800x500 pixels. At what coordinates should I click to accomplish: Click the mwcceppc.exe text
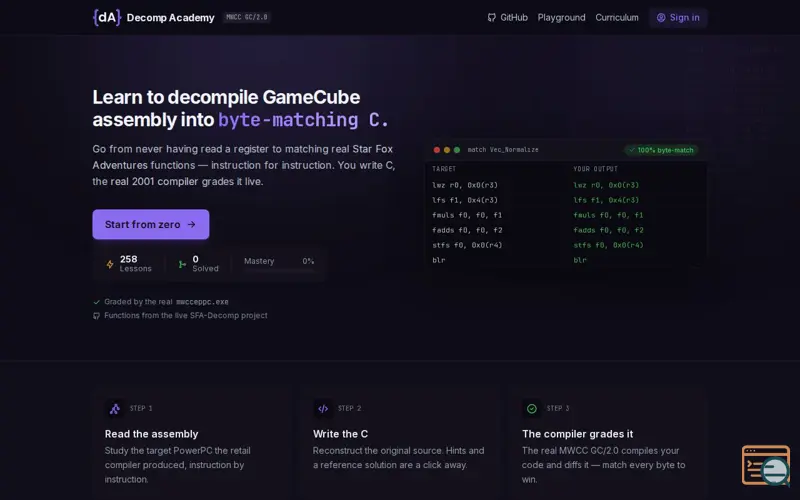click(202, 302)
